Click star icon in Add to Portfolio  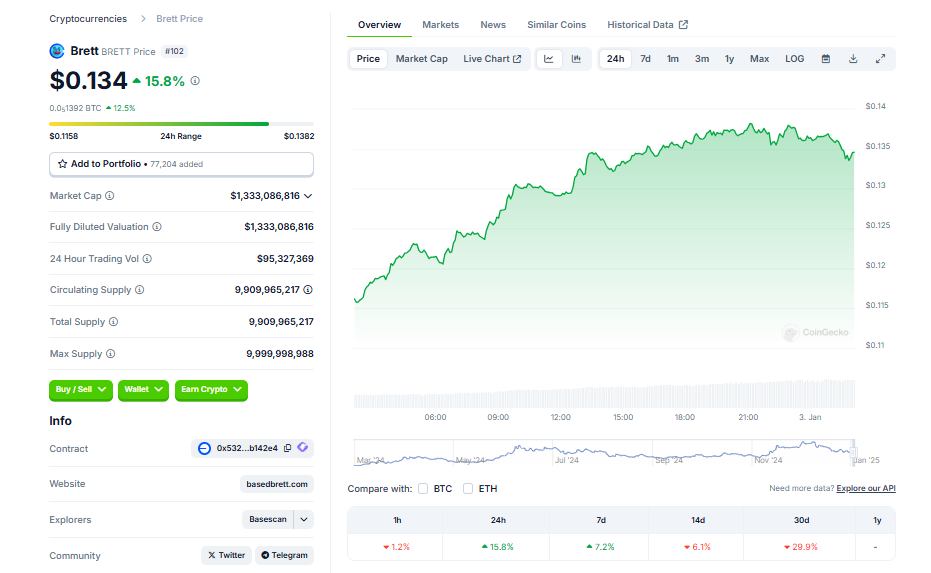[x=62, y=164]
